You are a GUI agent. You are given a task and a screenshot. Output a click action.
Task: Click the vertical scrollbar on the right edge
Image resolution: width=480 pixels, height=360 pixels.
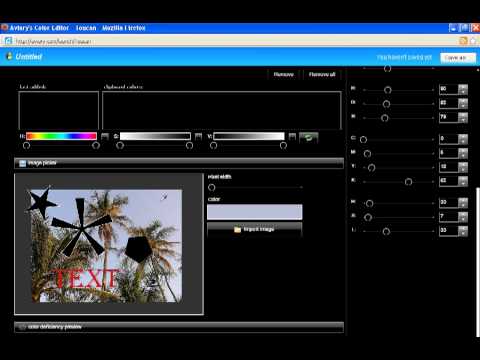(478, 262)
